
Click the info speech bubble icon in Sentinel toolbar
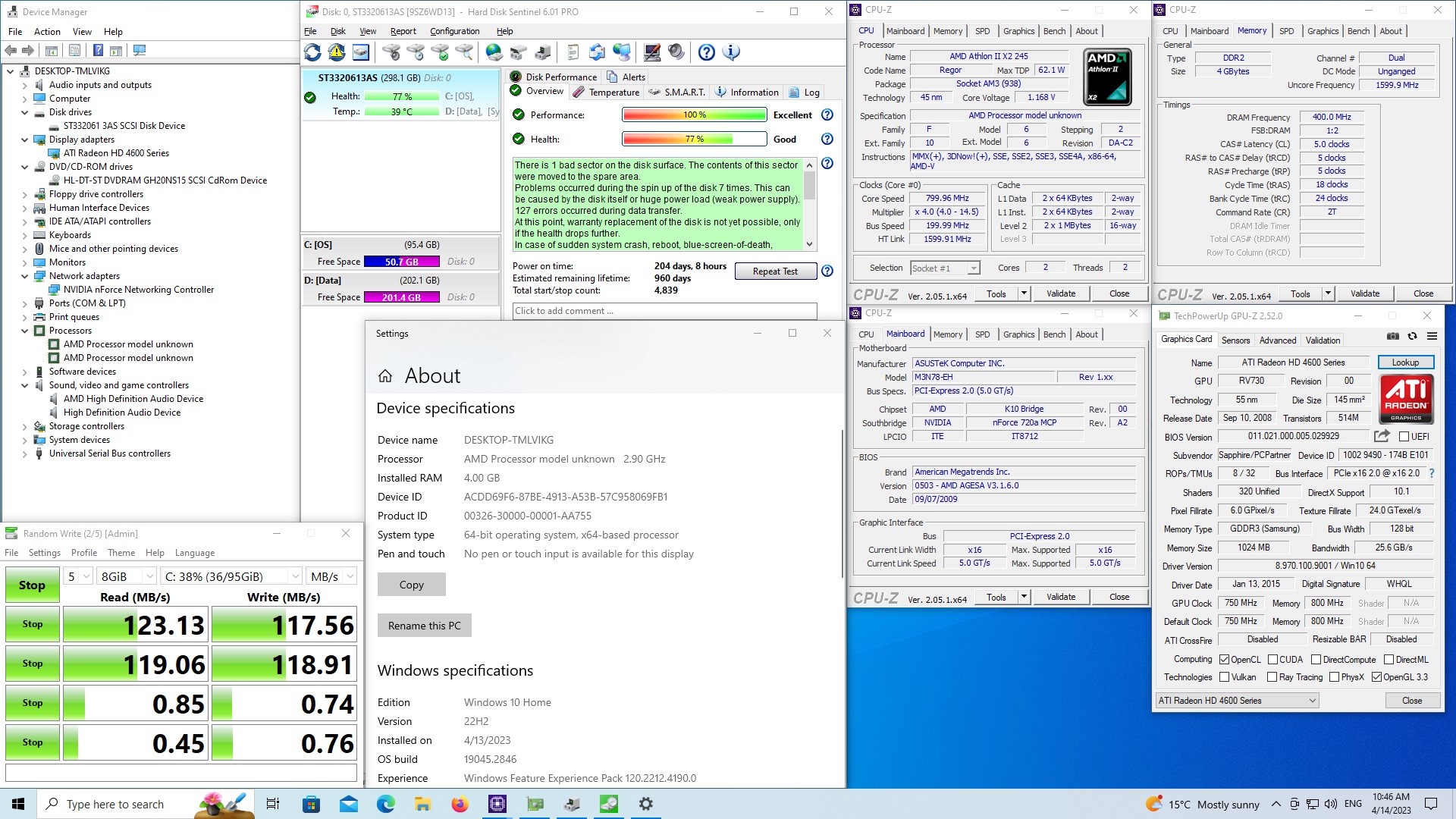(x=731, y=52)
